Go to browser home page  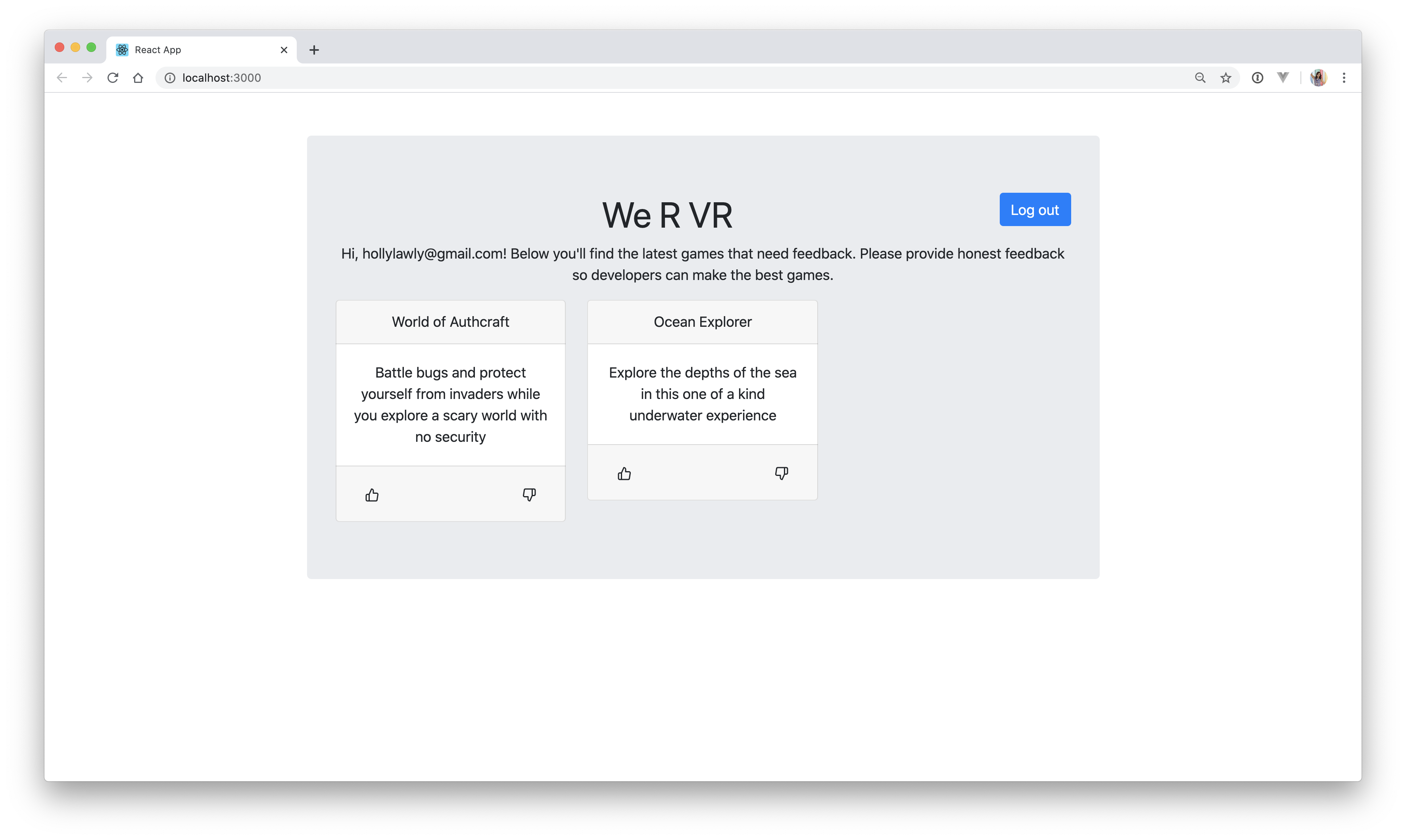[x=138, y=78]
